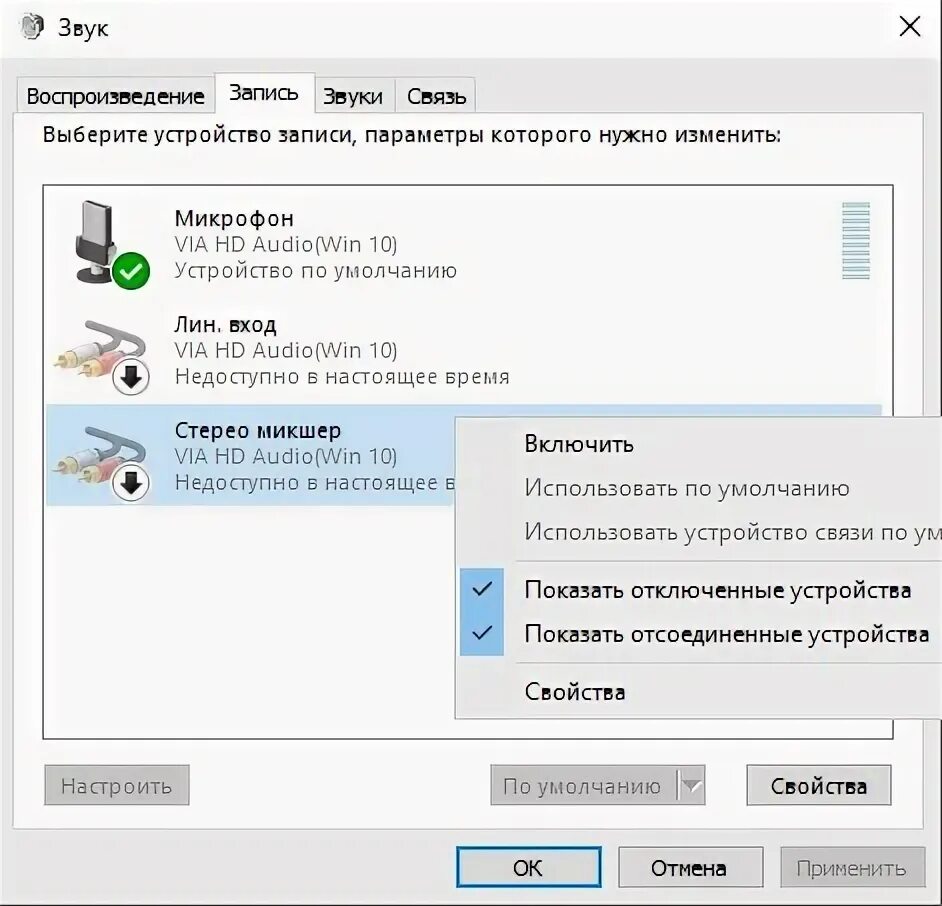Switch to the Воспроизведение tab
The image size is (942, 906).
tap(115, 96)
